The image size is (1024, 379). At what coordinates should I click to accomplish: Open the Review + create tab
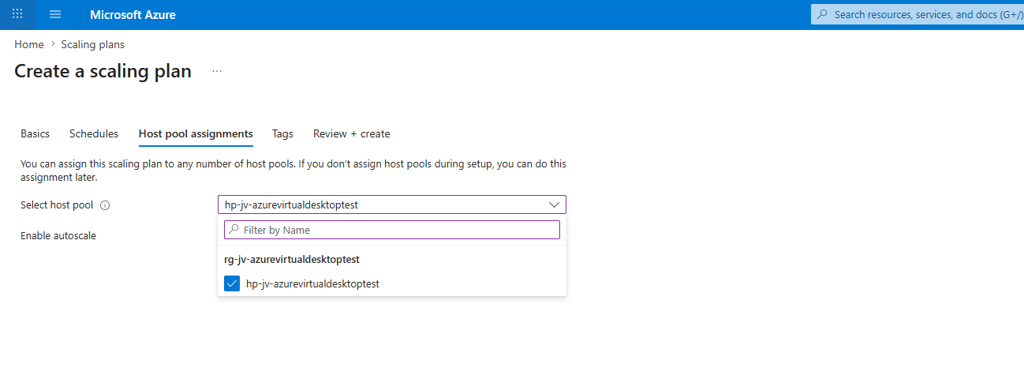[x=351, y=133]
